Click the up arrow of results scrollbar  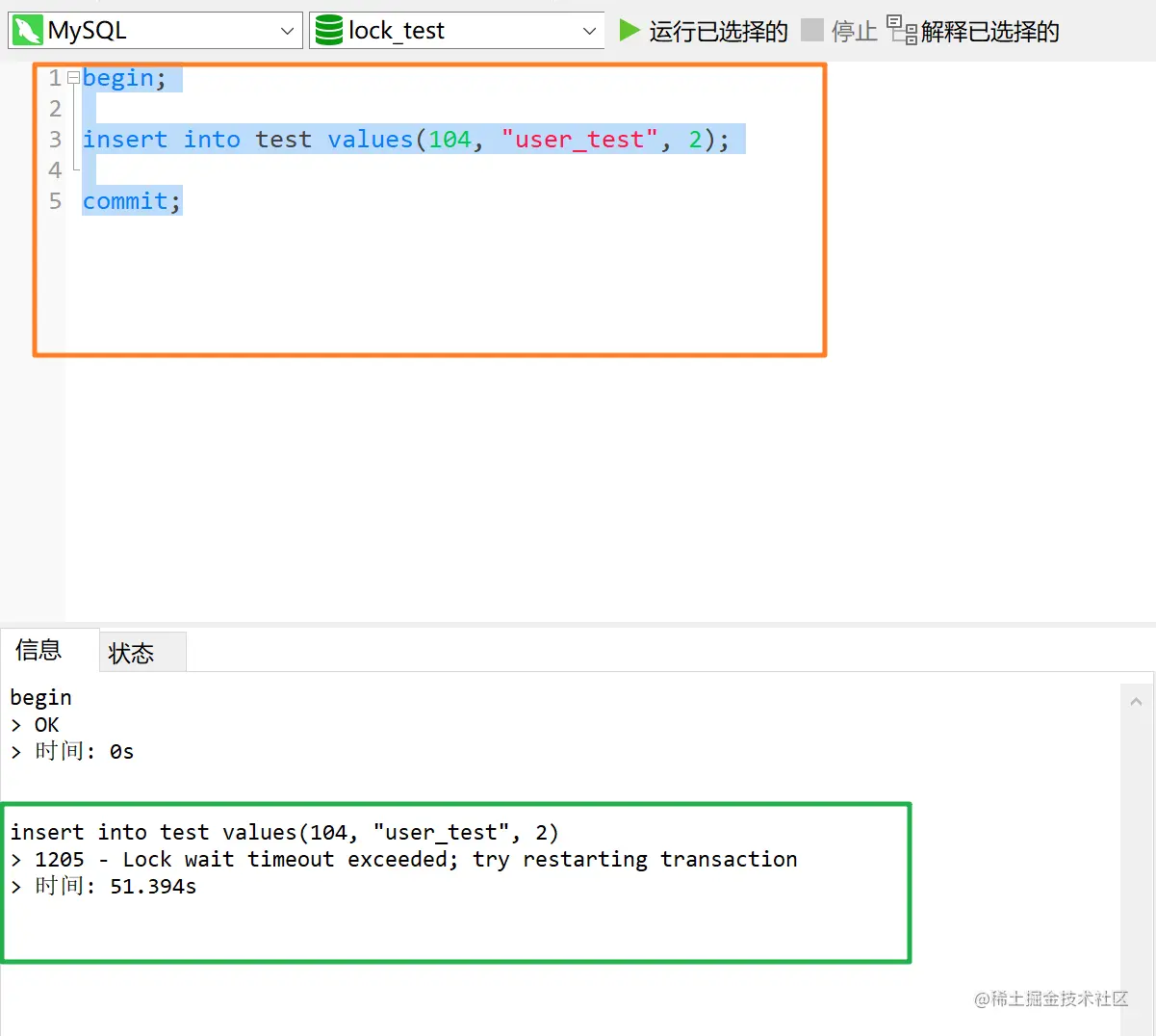coord(1136,702)
